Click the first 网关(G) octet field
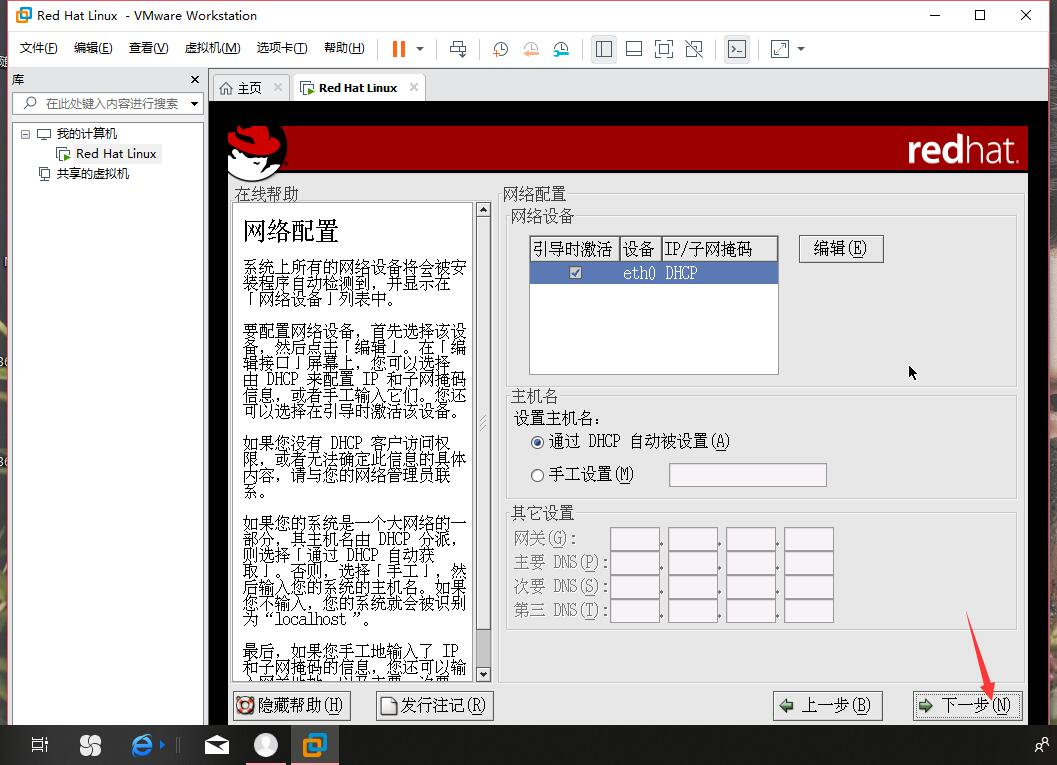The height and width of the screenshot is (765, 1057). point(634,539)
